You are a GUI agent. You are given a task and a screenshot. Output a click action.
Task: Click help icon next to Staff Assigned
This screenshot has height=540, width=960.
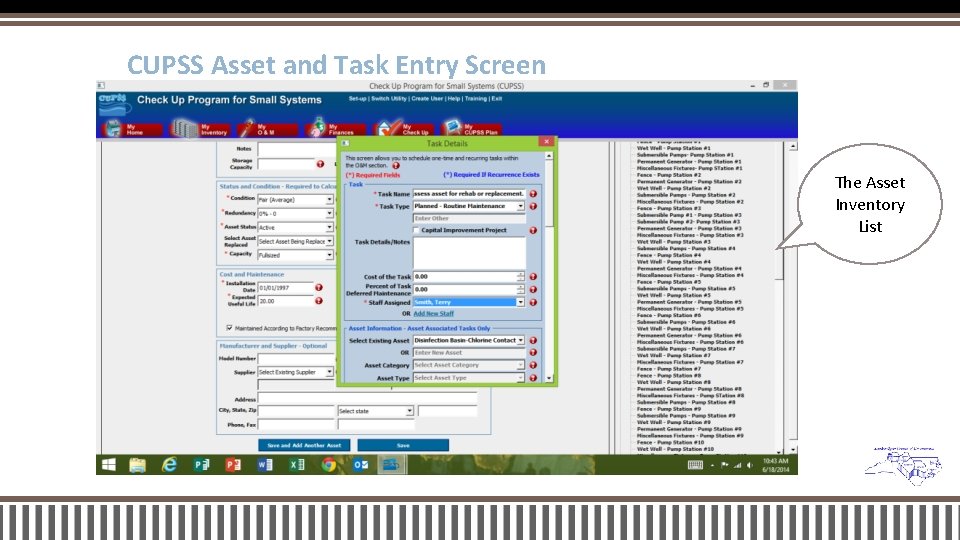click(533, 302)
